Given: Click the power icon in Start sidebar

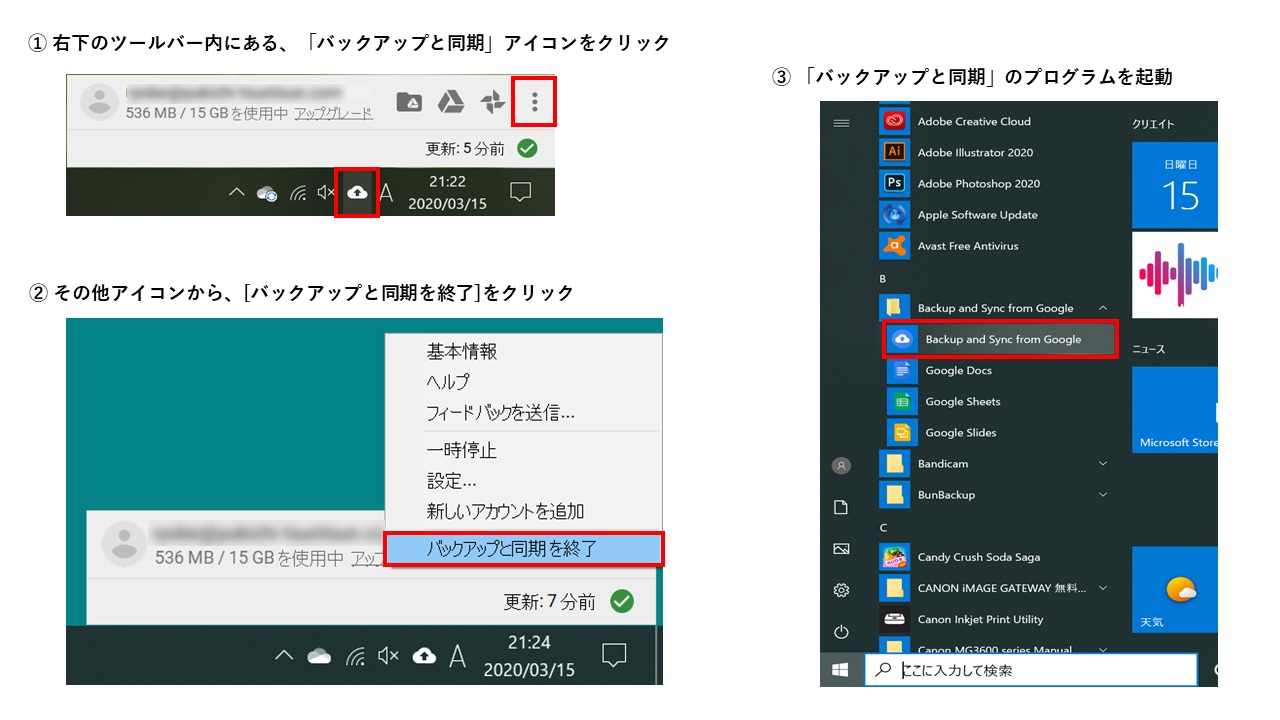Looking at the screenshot, I should (841, 632).
